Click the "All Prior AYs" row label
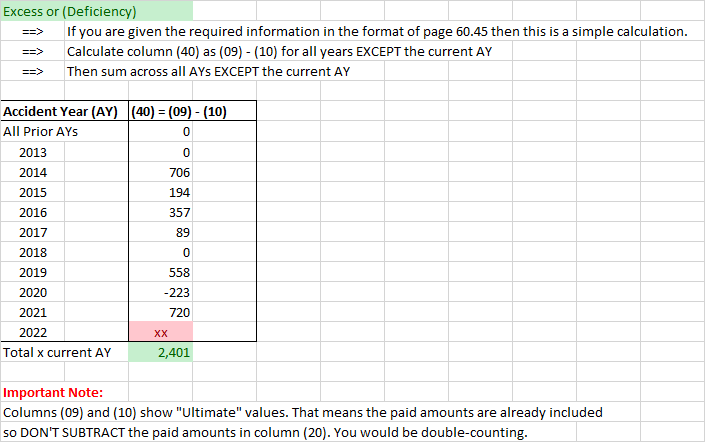The height and width of the screenshot is (442, 705). pyautogui.click(x=41, y=131)
